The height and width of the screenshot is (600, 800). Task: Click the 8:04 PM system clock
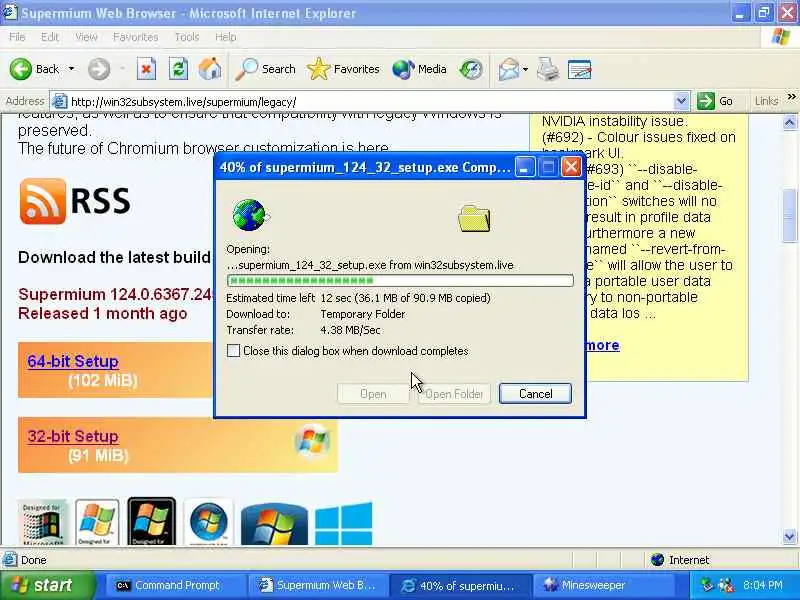coord(762,585)
